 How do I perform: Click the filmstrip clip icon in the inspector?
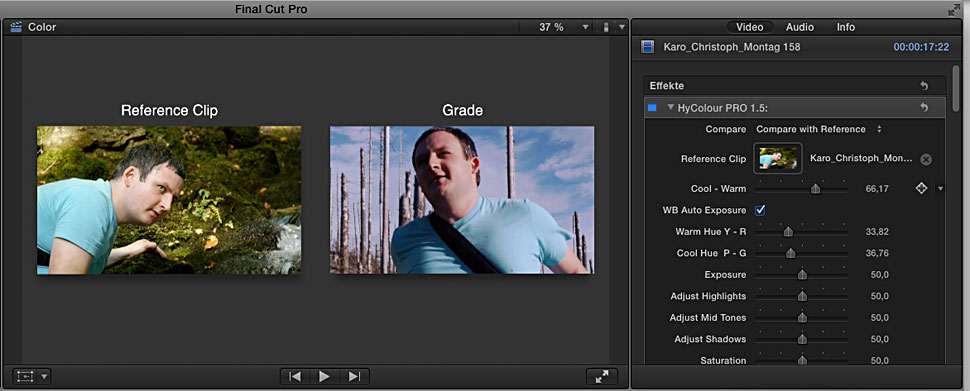[x=648, y=46]
